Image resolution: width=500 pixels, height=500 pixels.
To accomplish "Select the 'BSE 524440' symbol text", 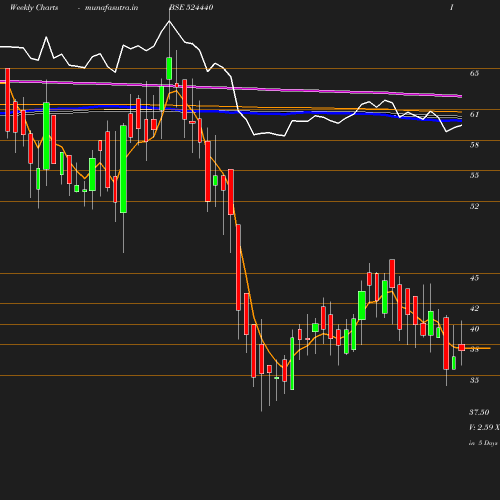I will pyautogui.click(x=191, y=8).
